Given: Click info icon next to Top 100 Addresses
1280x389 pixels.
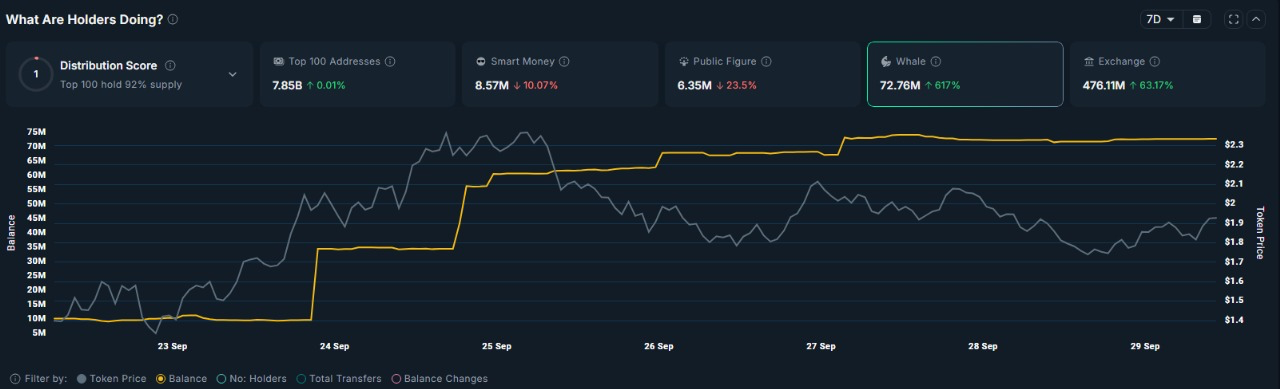Looking at the screenshot, I should click(x=390, y=61).
